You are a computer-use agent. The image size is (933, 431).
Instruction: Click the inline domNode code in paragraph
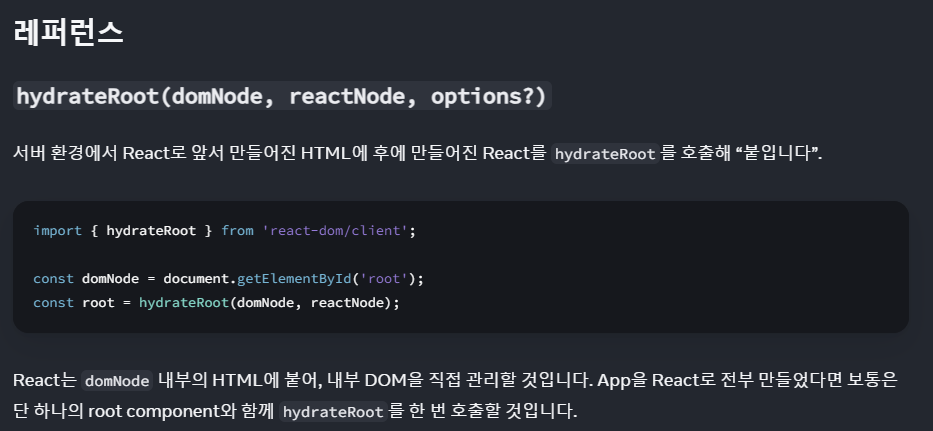117,380
